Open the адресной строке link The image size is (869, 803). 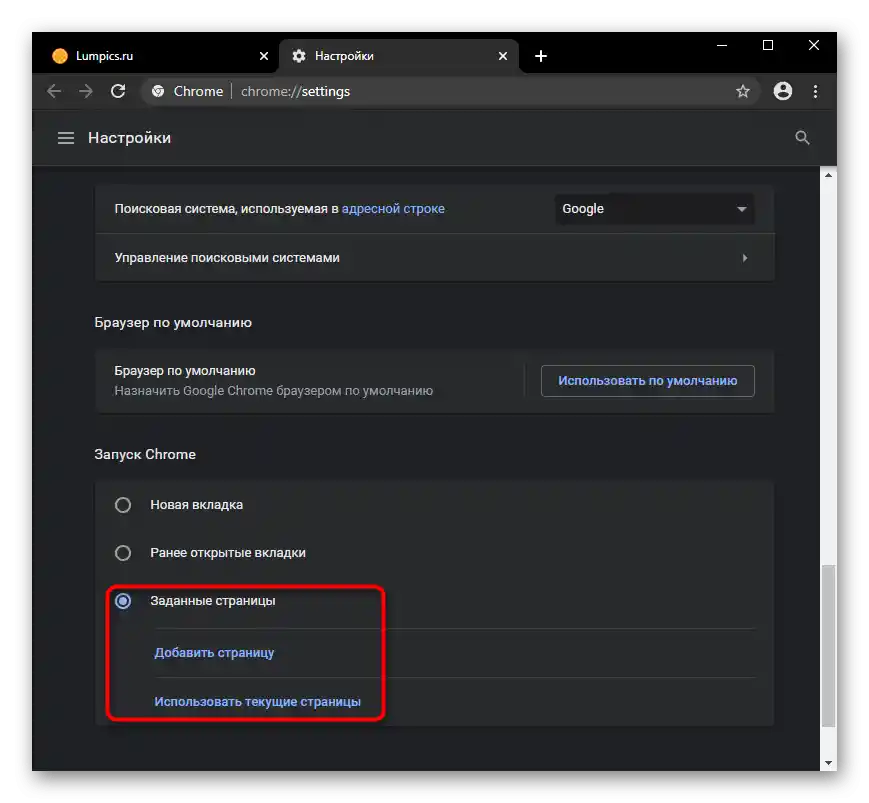pyautogui.click(x=393, y=209)
